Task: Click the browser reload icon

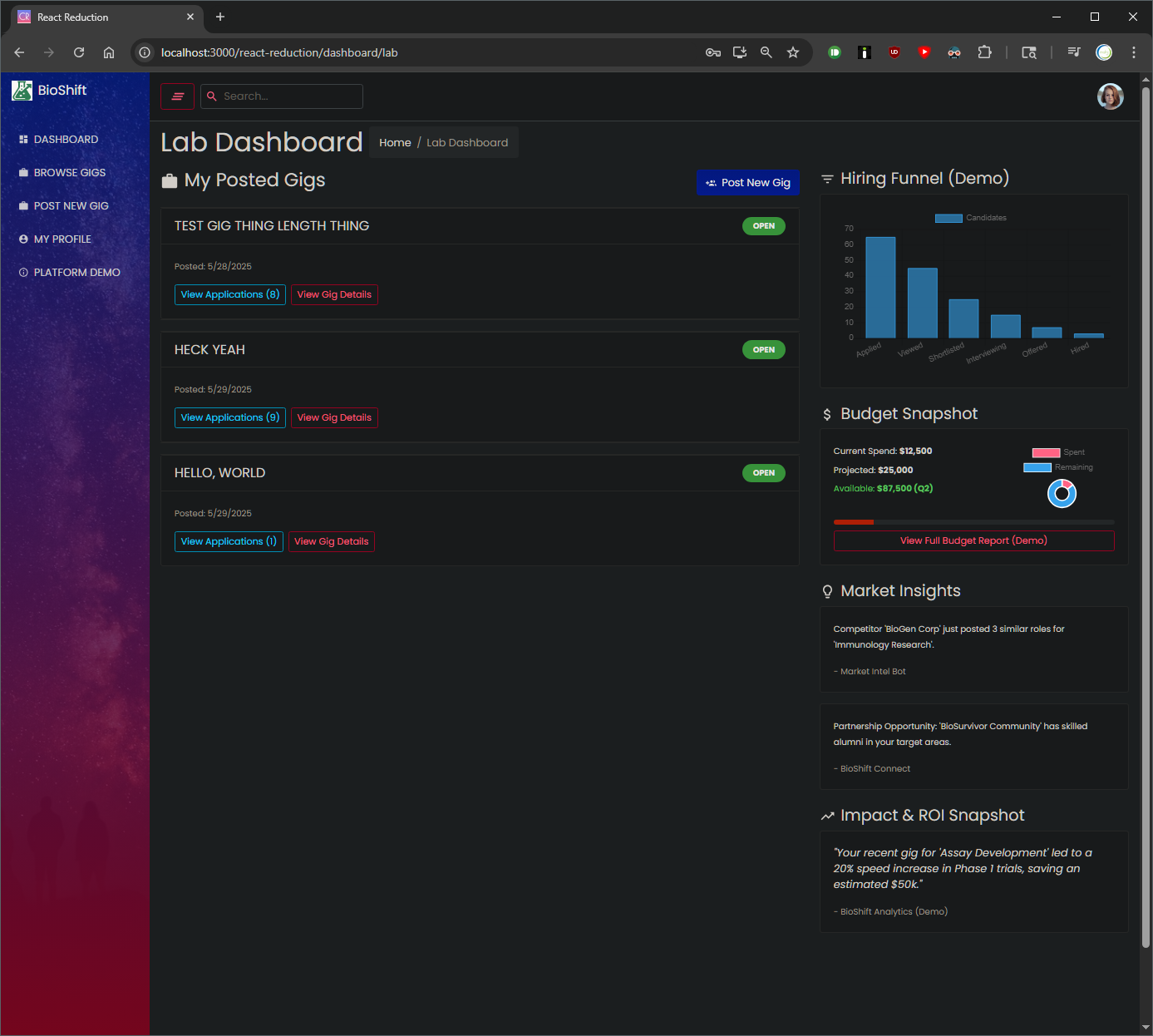Action: coord(79,52)
